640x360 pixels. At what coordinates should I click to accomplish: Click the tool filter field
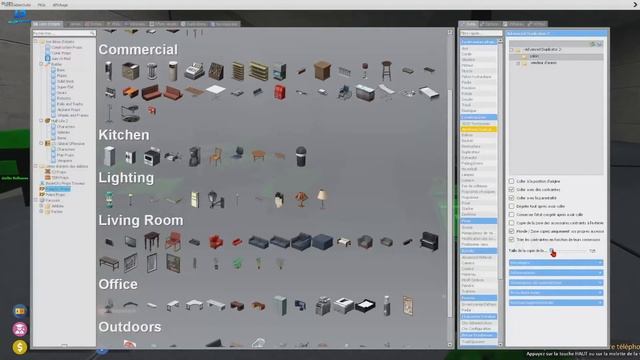pos(481,33)
